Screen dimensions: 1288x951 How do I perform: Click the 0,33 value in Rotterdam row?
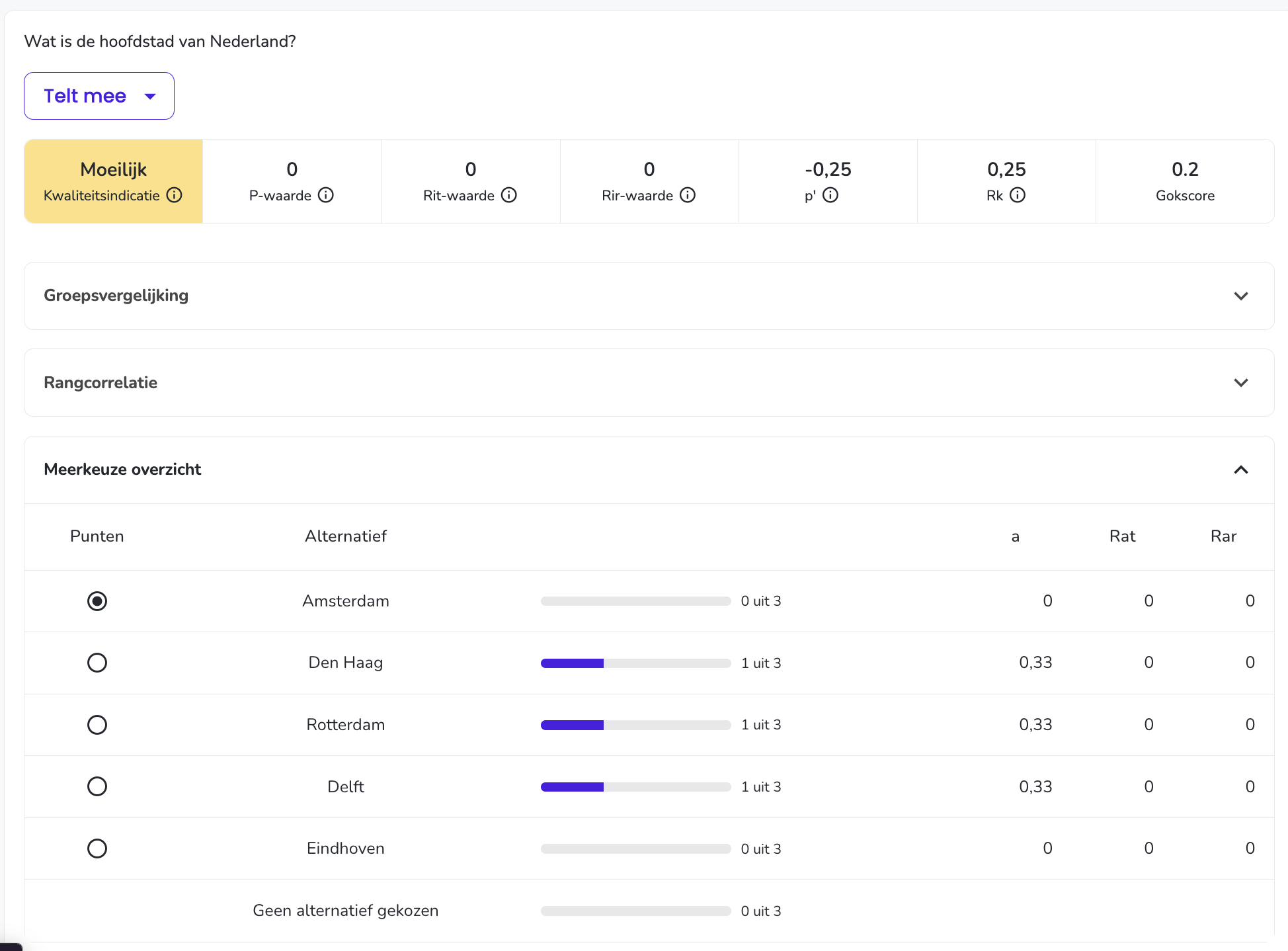(x=1035, y=725)
